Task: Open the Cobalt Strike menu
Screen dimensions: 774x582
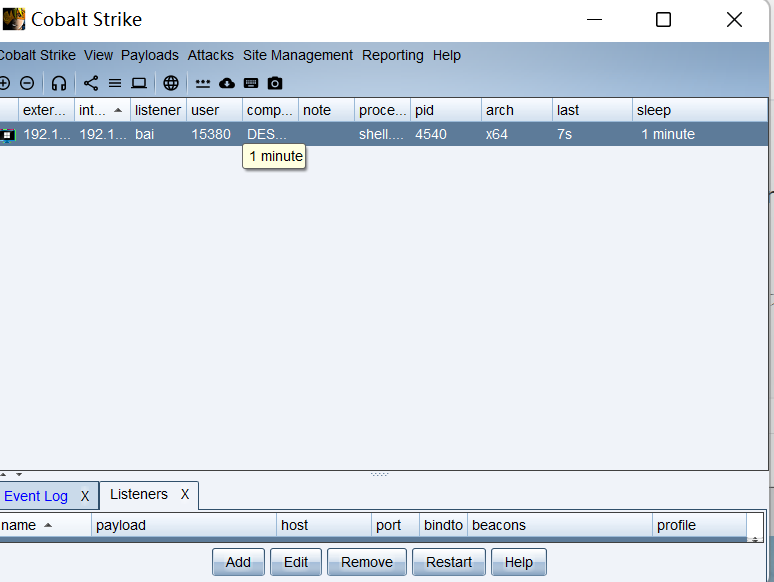Action: [38, 55]
